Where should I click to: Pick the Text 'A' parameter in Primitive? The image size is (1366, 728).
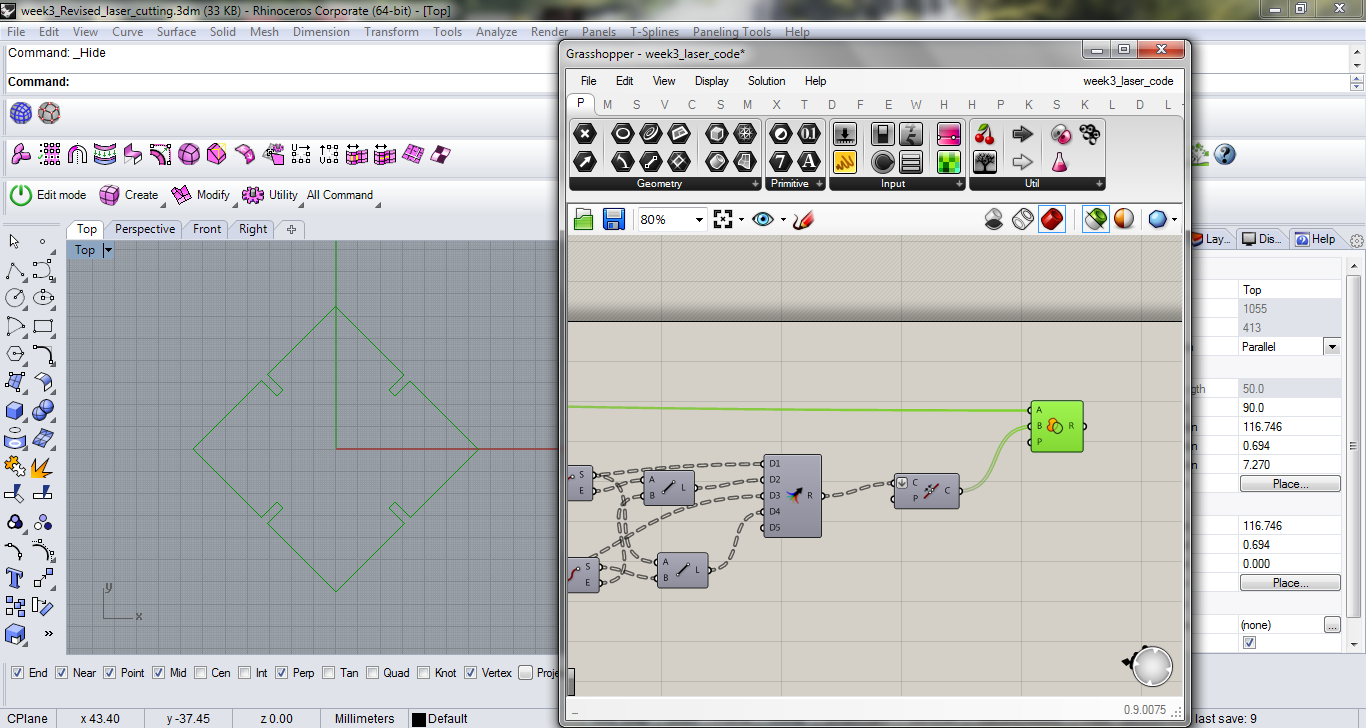[809, 161]
